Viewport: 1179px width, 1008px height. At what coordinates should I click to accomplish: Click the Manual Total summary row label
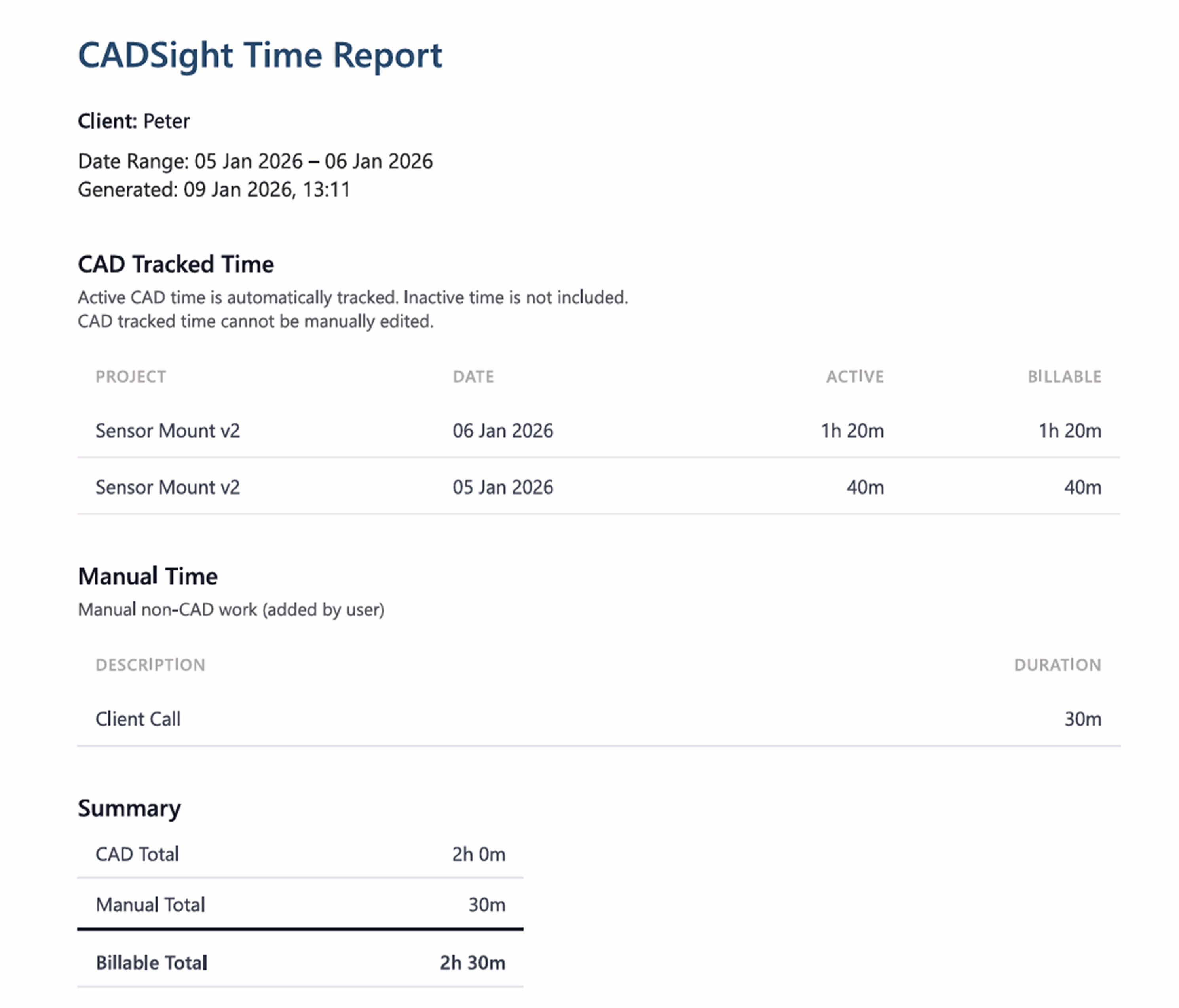[x=150, y=905]
